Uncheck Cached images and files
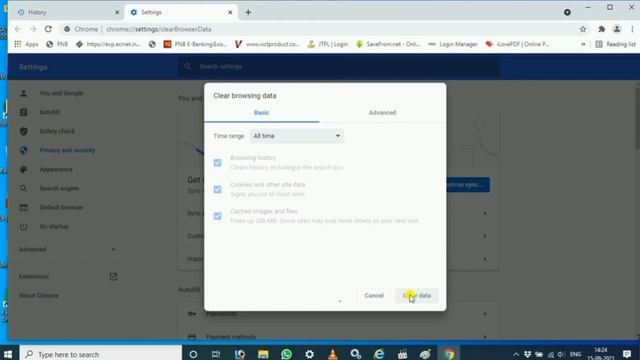 click(218, 216)
